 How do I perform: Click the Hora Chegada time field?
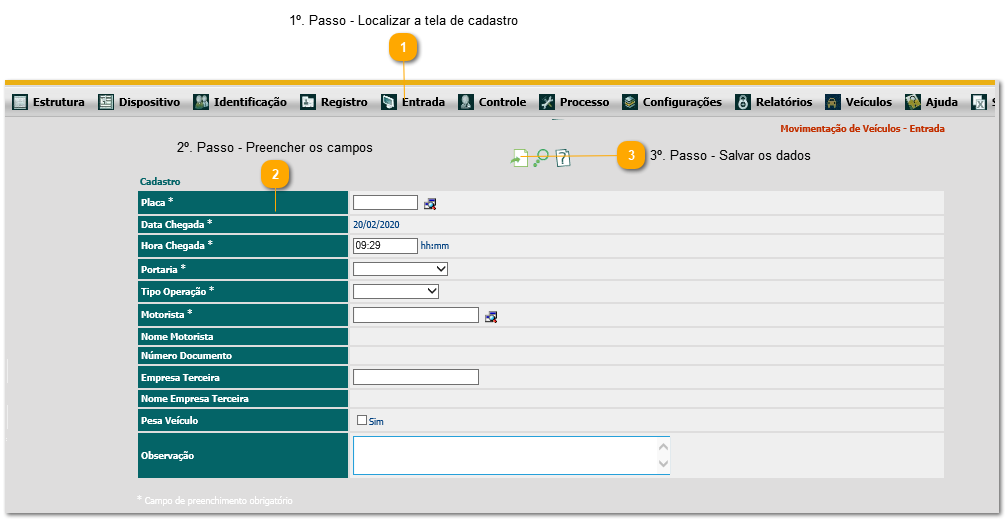pyautogui.click(x=385, y=245)
